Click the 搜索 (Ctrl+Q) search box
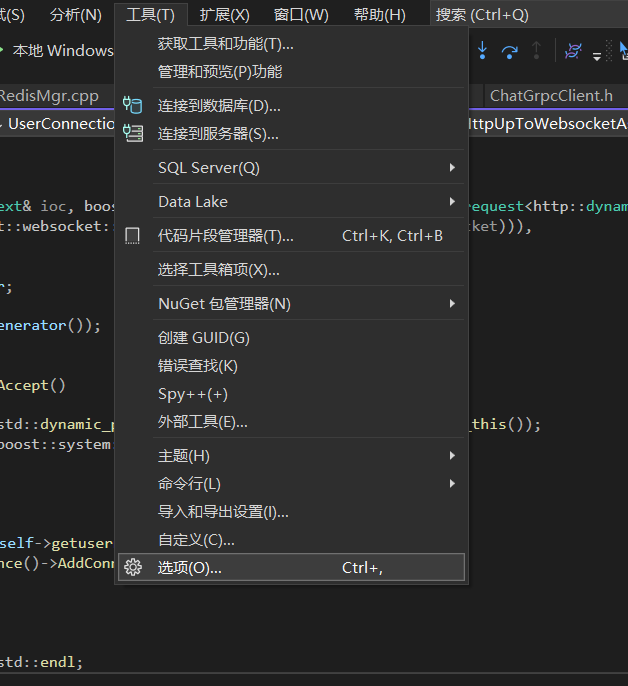 [x=529, y=15]
